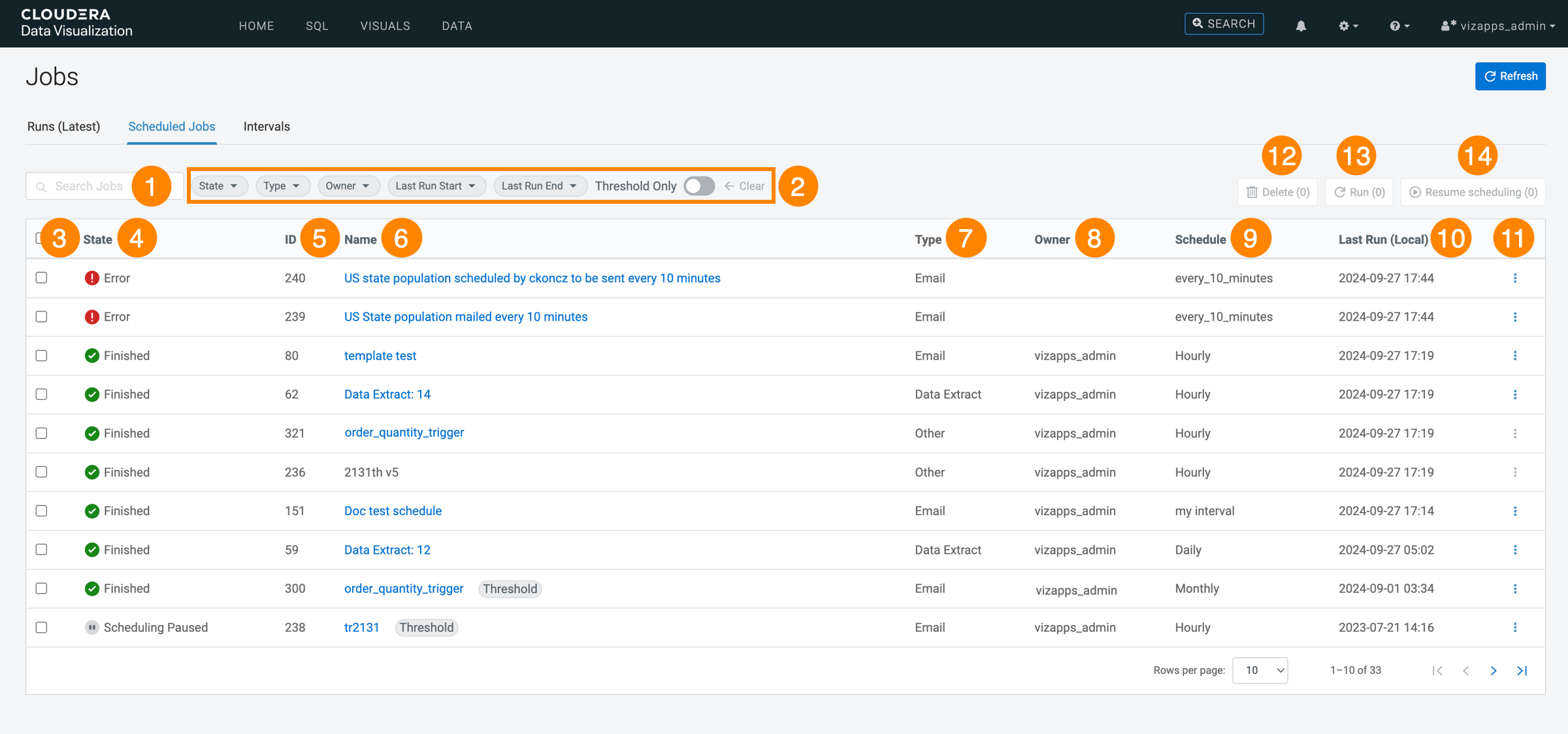
Task: Click the notifications bell icon
Action: (x=1301, y=25)
